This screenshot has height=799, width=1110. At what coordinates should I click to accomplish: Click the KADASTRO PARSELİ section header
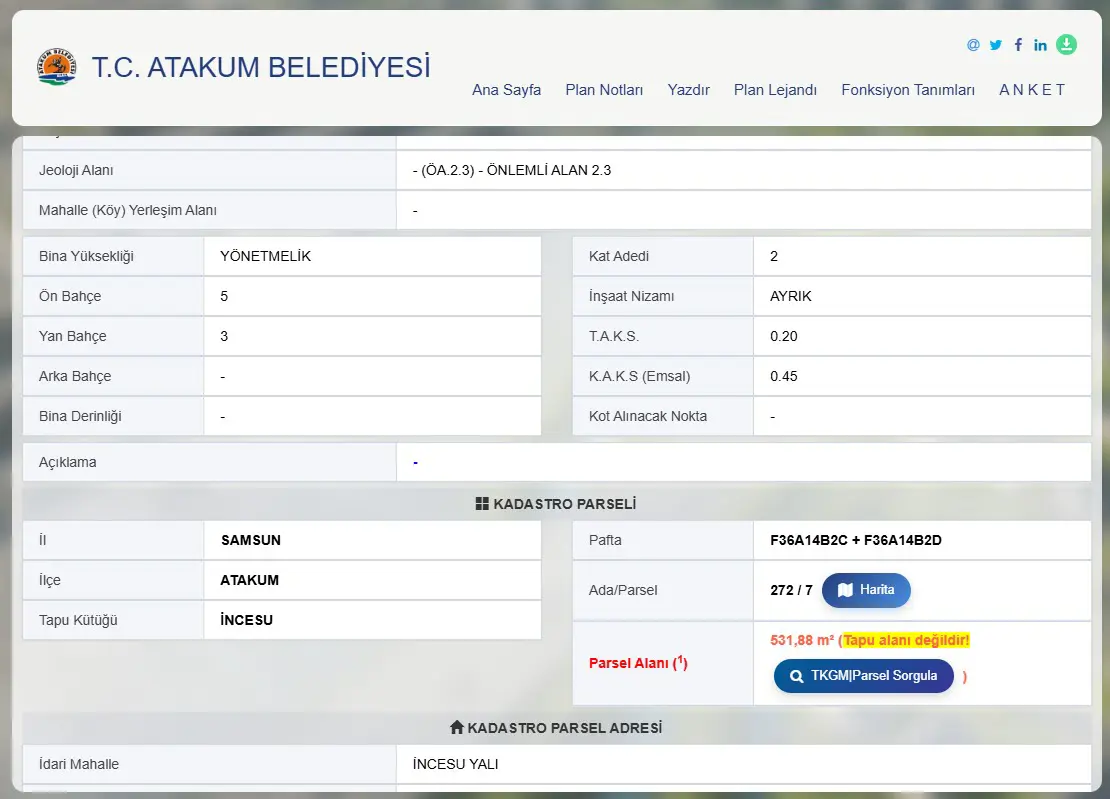[556, 504]
